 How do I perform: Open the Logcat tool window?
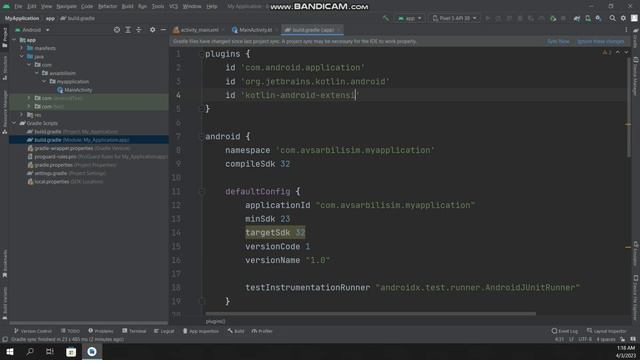(164, 331)
